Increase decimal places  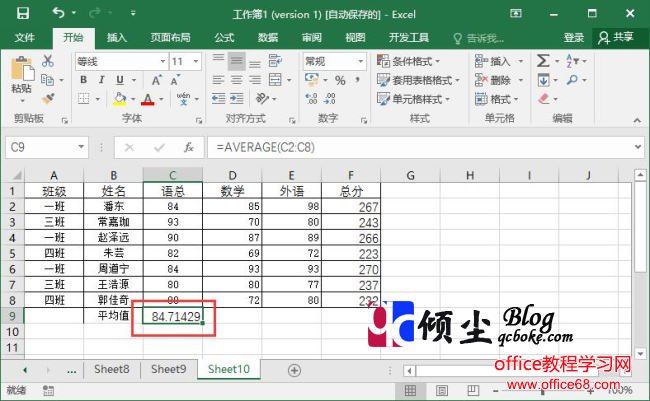tap(311, 99)
